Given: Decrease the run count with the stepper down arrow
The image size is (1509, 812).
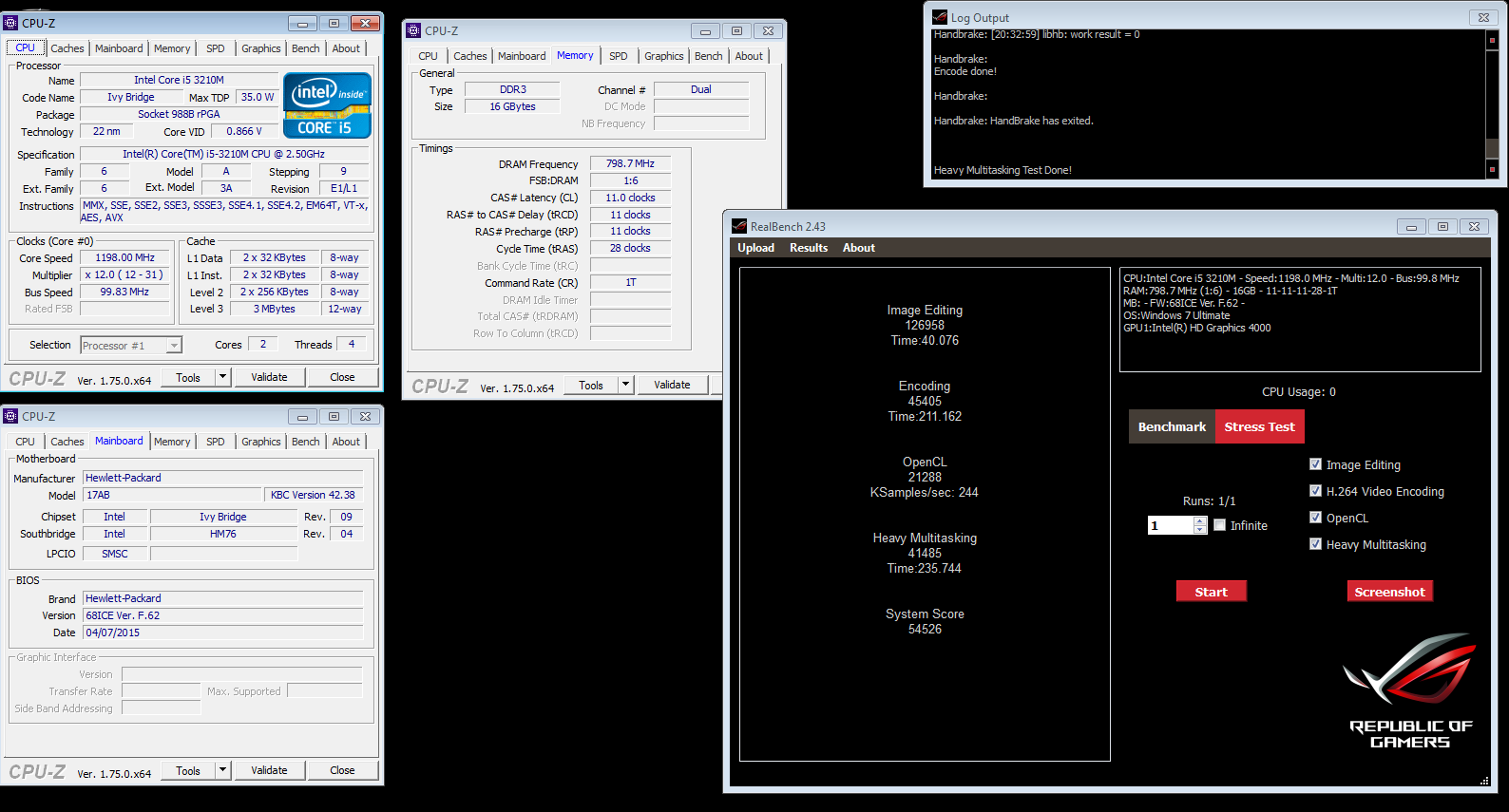Looking at the screenshot, I should 1200,530.
